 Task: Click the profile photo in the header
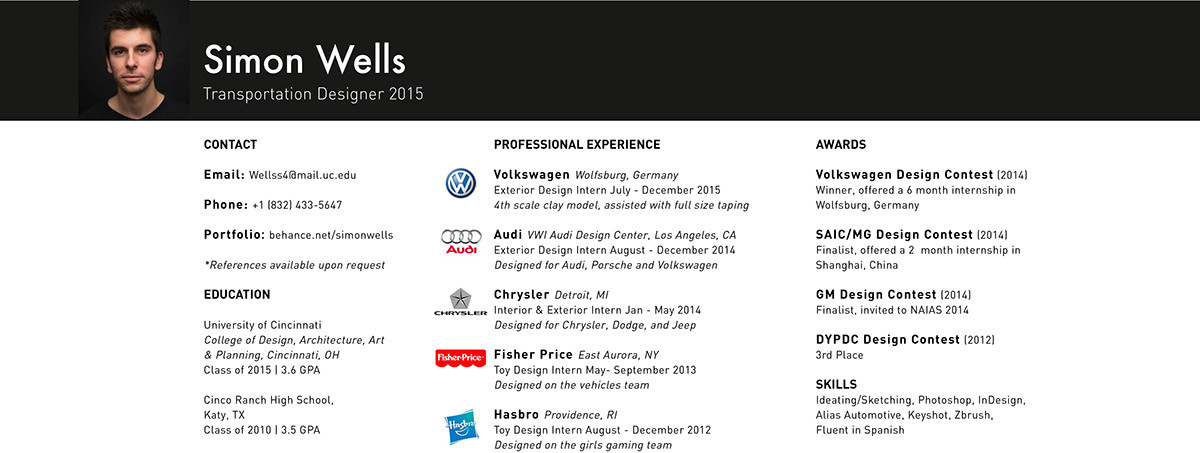pos(134,60)
